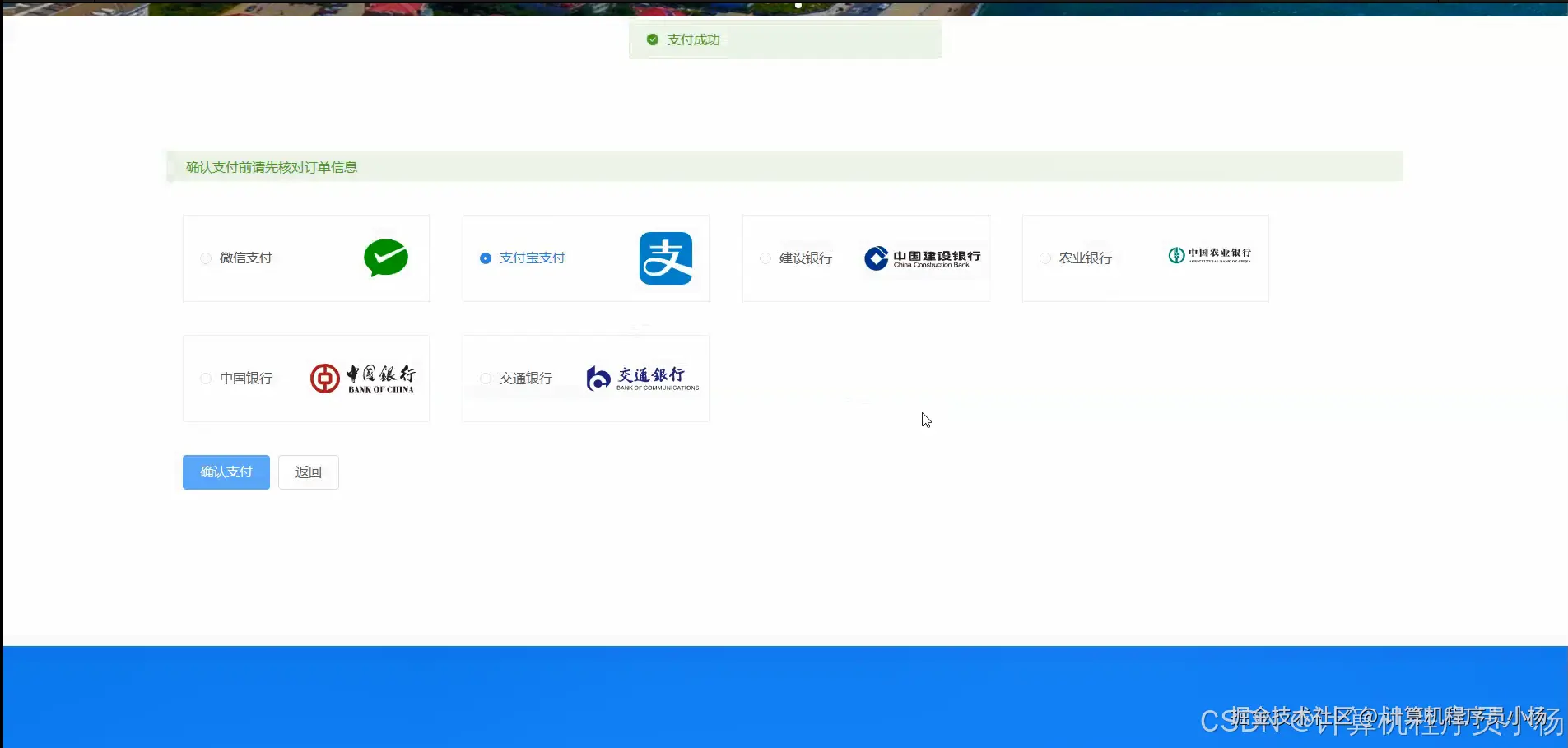The height and width of the screenshot is (748, 1568).
Task: Click the Bank of China red logo
Action: pyautogui.click(x=362, y=379)
